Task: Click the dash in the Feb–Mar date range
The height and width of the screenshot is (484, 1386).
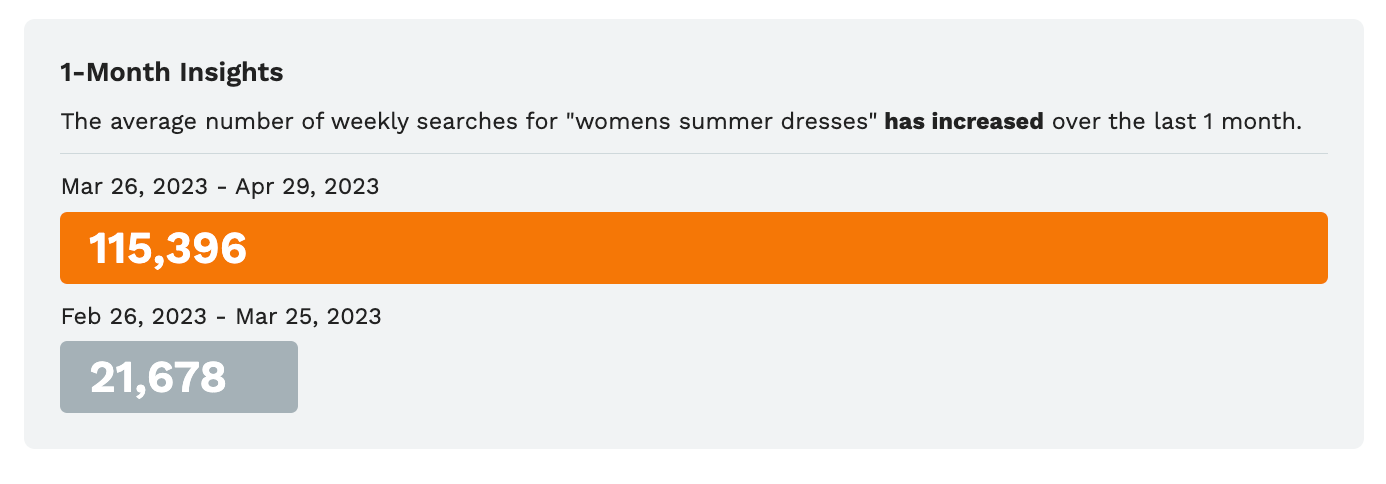Action: click(x=223, y=317)
